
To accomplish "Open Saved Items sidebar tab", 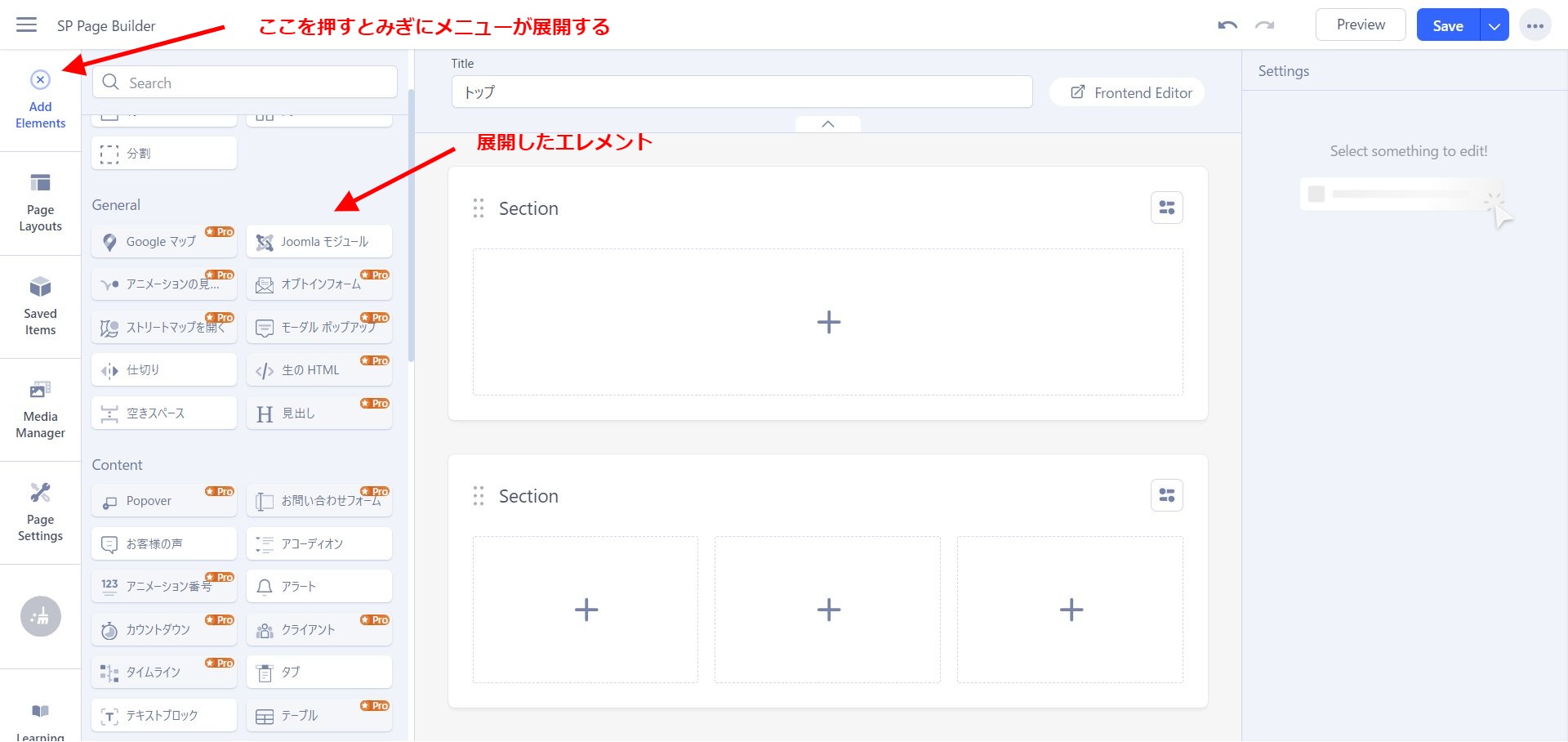I will (40, 306).
